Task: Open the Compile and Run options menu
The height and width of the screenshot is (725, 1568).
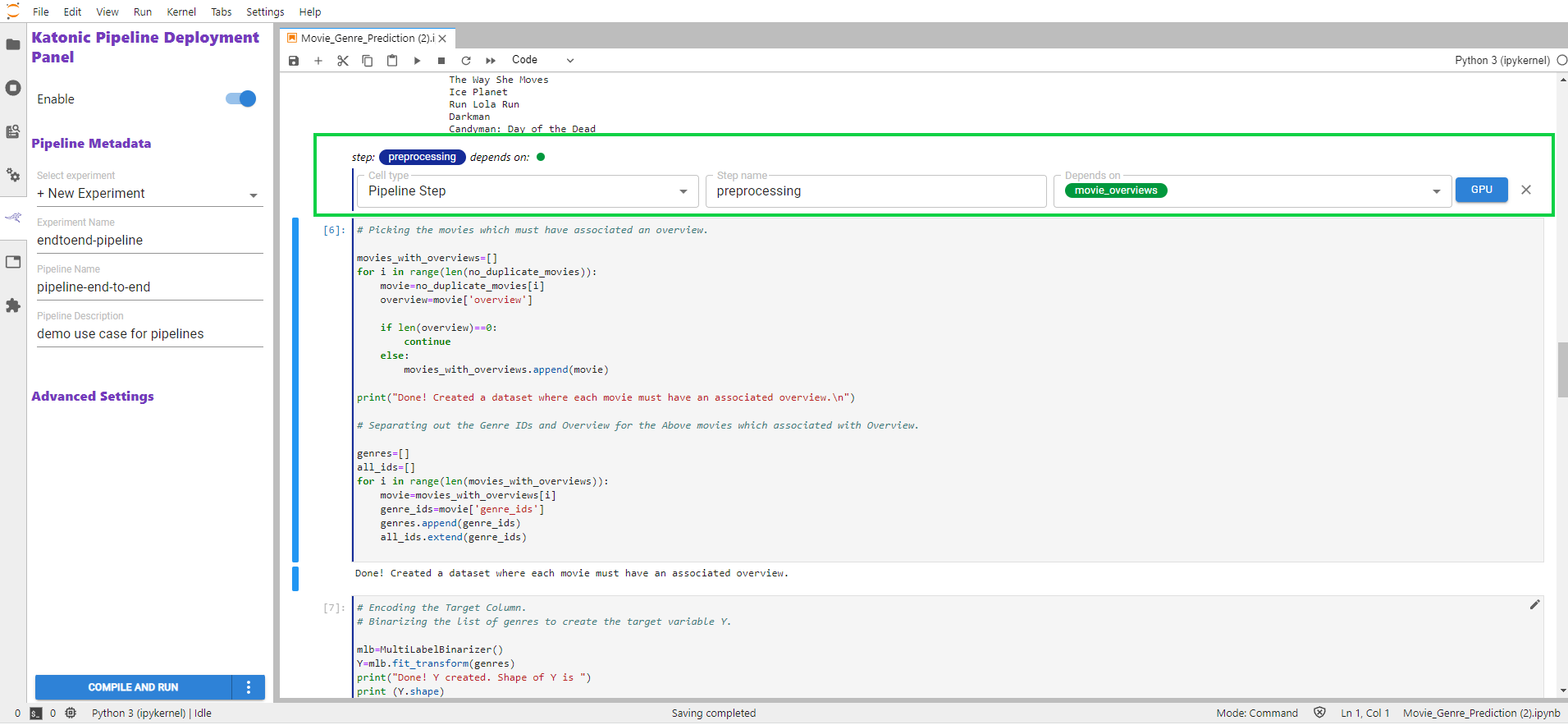Action: click(249, 687)
